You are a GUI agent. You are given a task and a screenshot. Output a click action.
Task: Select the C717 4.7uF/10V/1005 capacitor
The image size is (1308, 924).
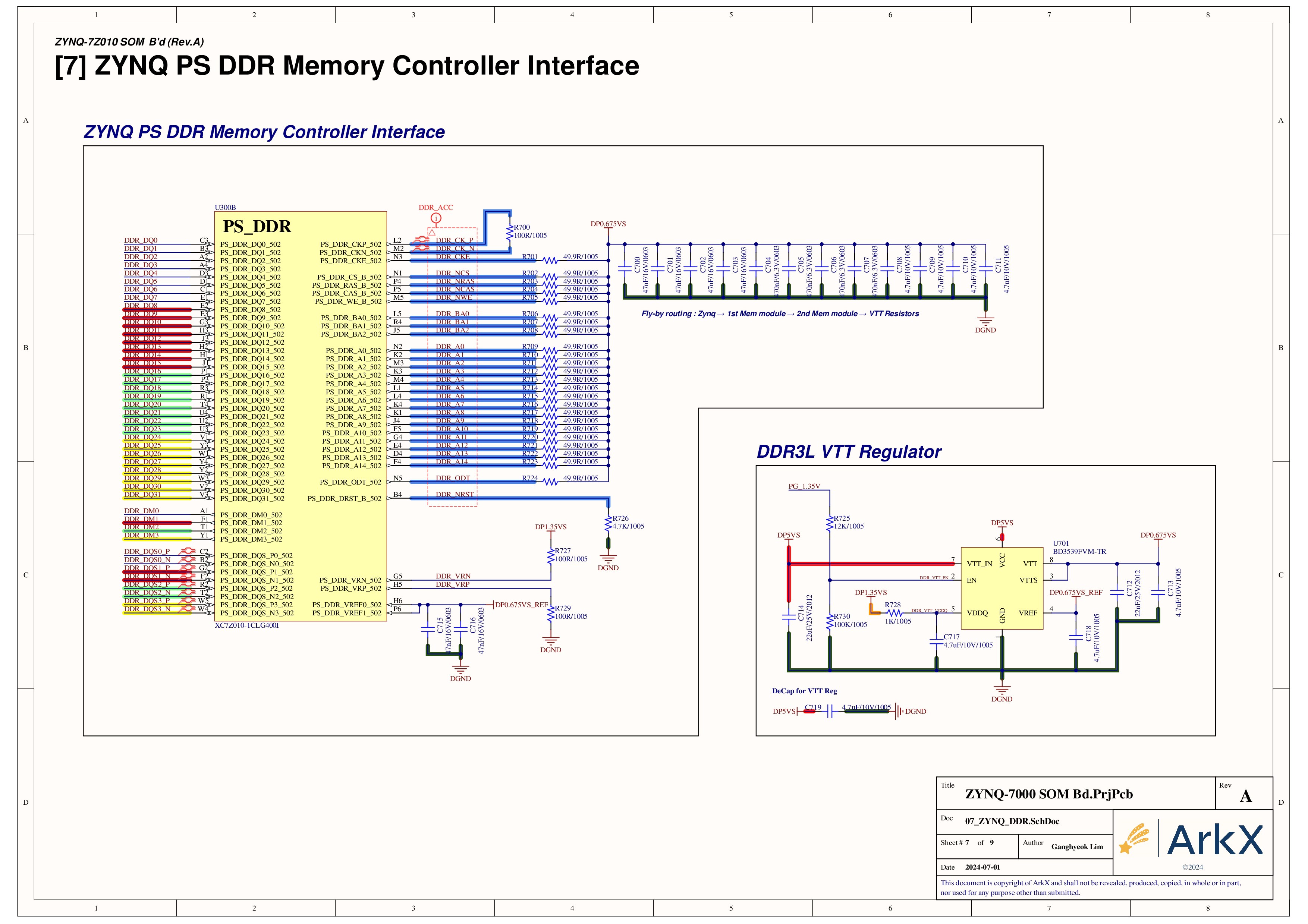pyautogui.click(x=936, y=641)
